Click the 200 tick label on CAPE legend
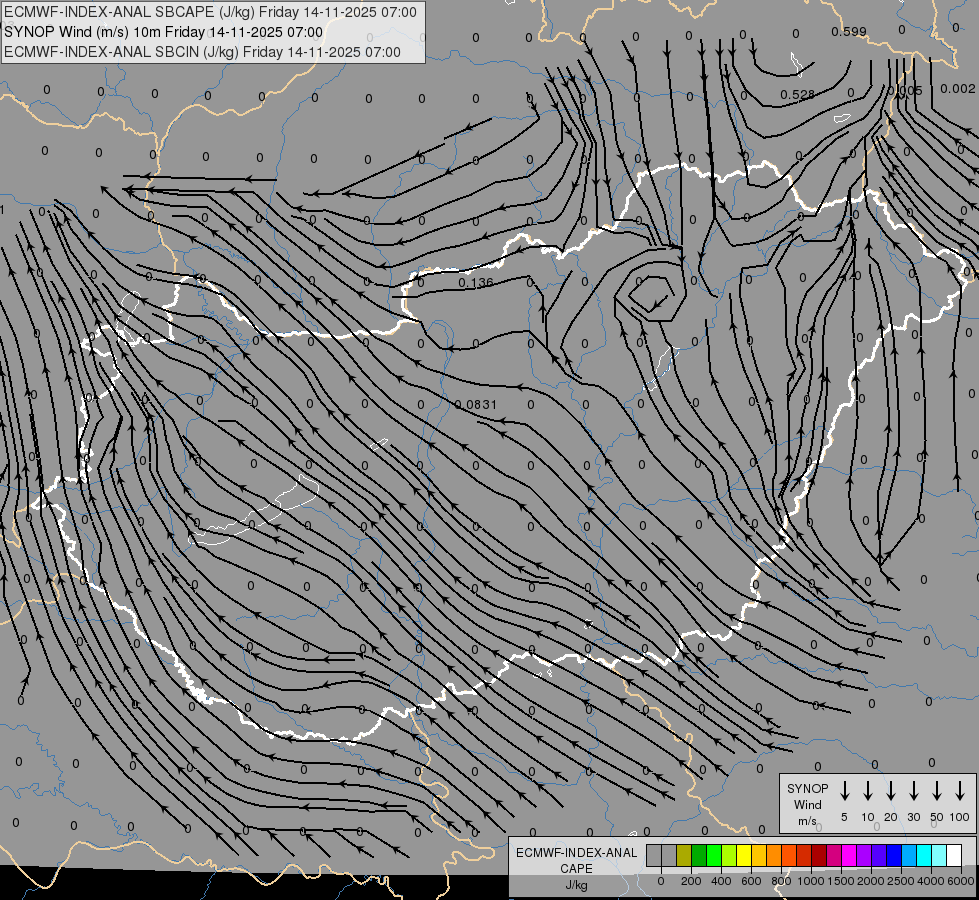The image size is (979, 900). (691, 881)
